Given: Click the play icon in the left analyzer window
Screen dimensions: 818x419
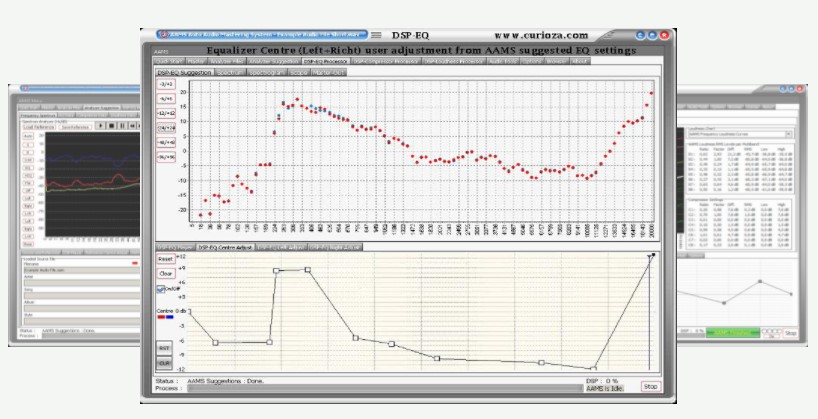Looking at the screenshot, I should point(101,126).
